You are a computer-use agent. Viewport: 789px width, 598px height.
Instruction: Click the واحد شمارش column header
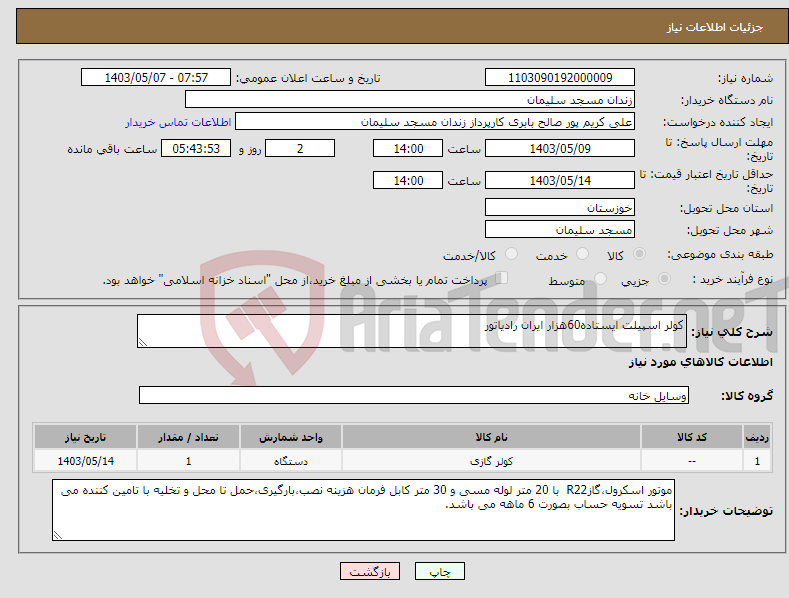click(291, 437)
